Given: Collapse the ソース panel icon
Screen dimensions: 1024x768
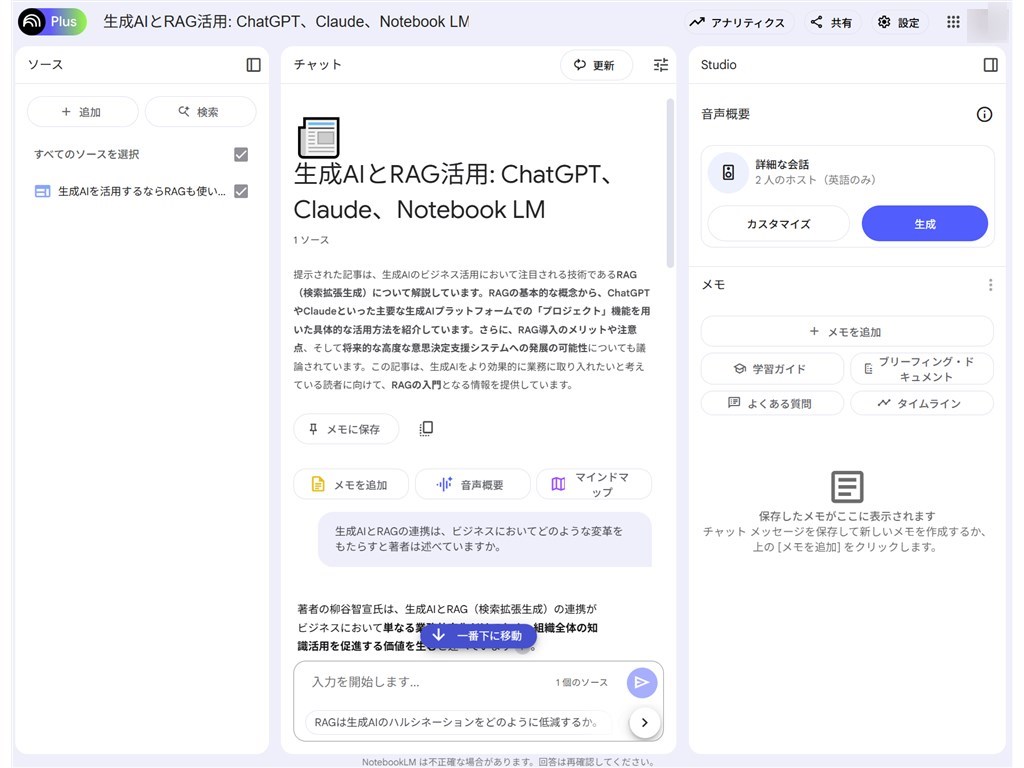Looking at the screenshot, I should tap(253, 65).
